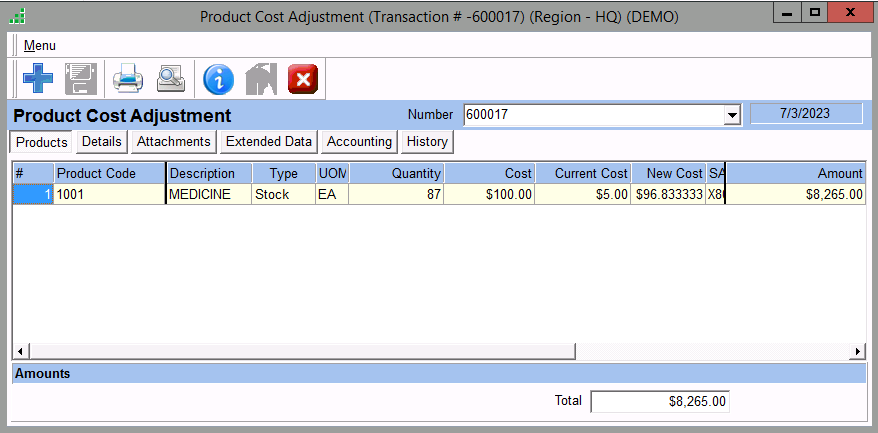This screenshot has width=878, height=433.
Task: Select the Extended Data tab
Action: point(268,142)
